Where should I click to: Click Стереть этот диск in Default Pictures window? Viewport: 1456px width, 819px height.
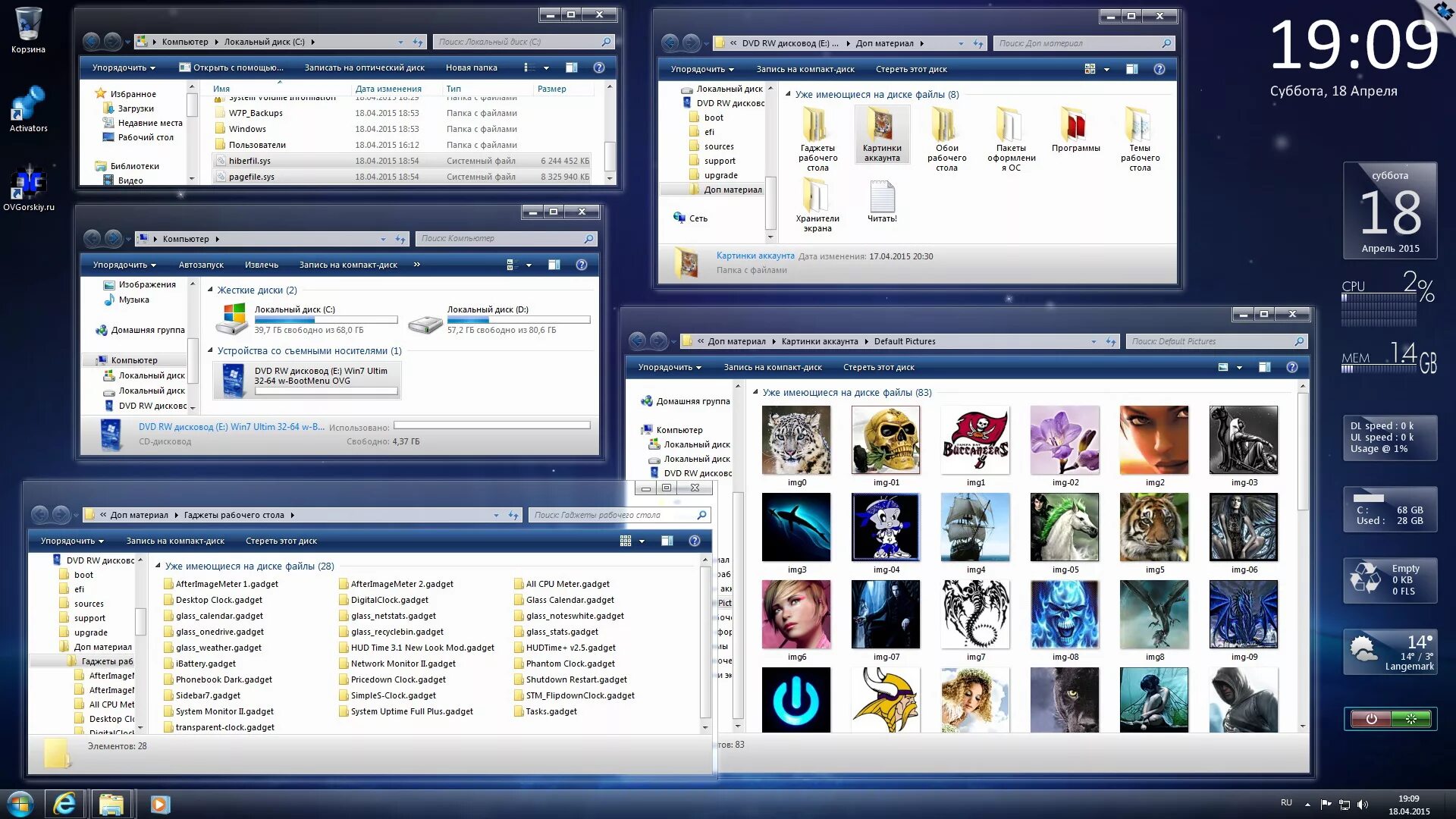(x=878, y=367)
